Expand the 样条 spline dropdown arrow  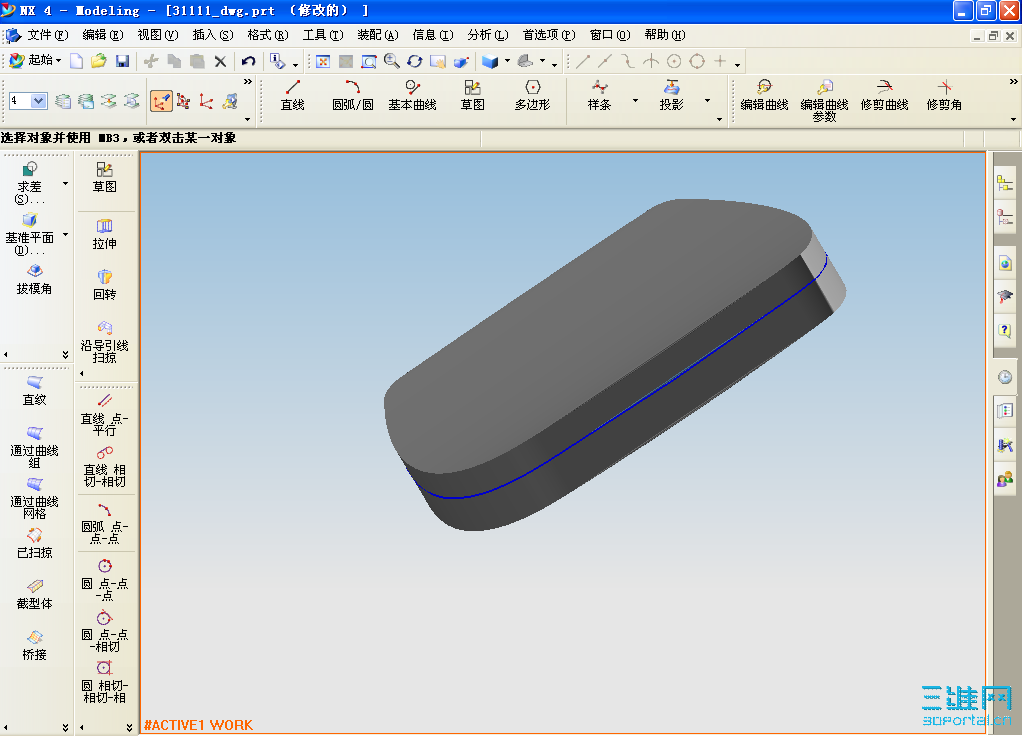pyautogui.click(x=635, y=100)
